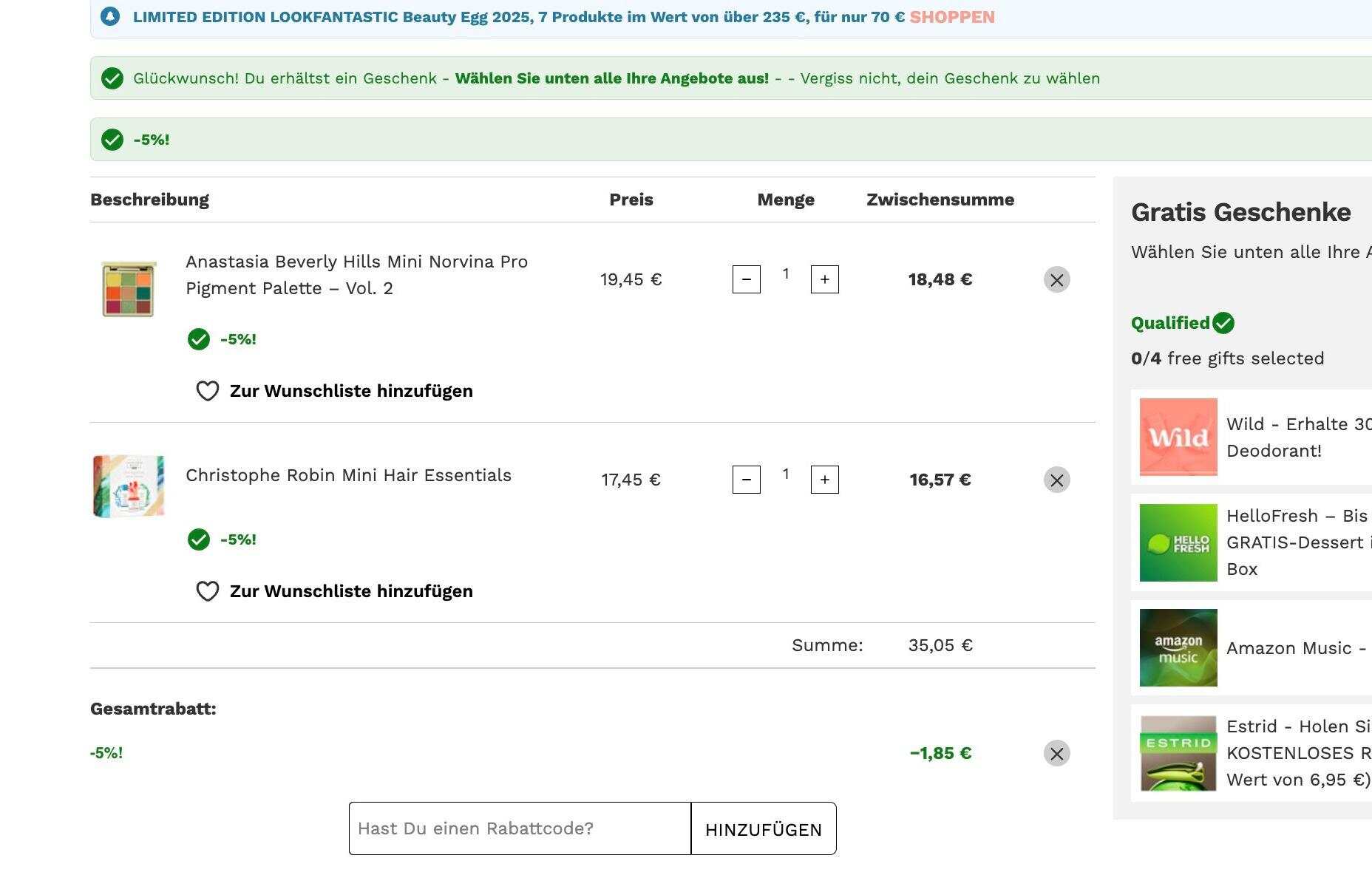This screenshot has width=1372, height=875.
Task: Remove the -5%! discount from Gesamtrabatt
Action: point(1057,753)
